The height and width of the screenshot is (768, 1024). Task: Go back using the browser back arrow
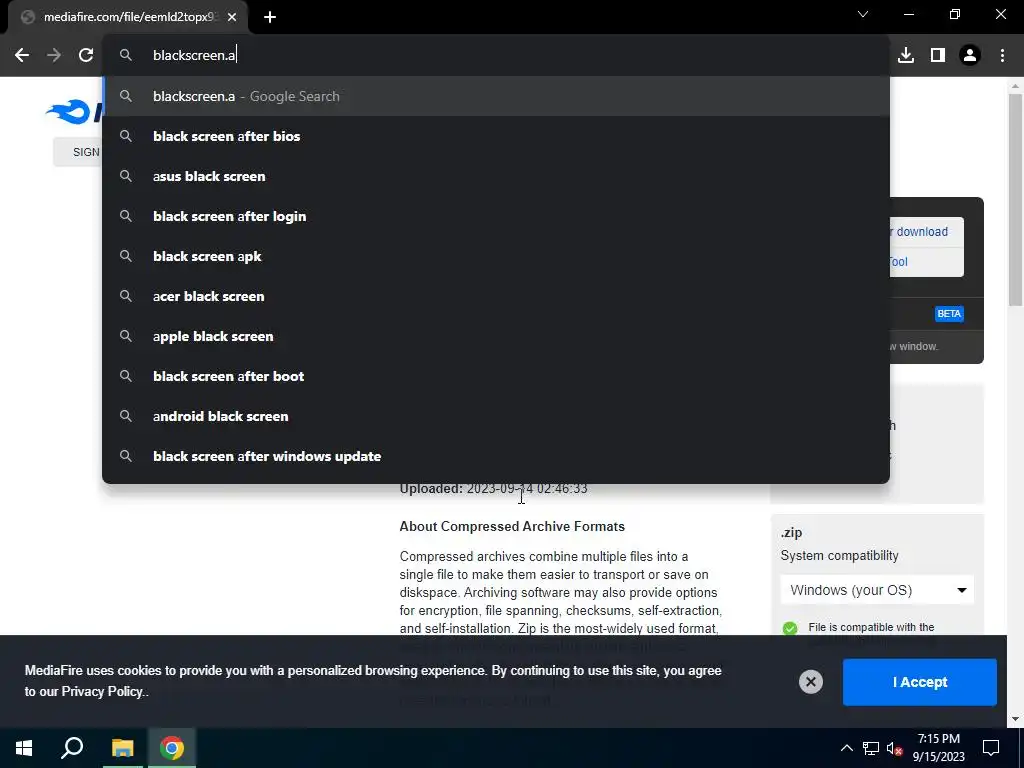[x=22, y=55]
